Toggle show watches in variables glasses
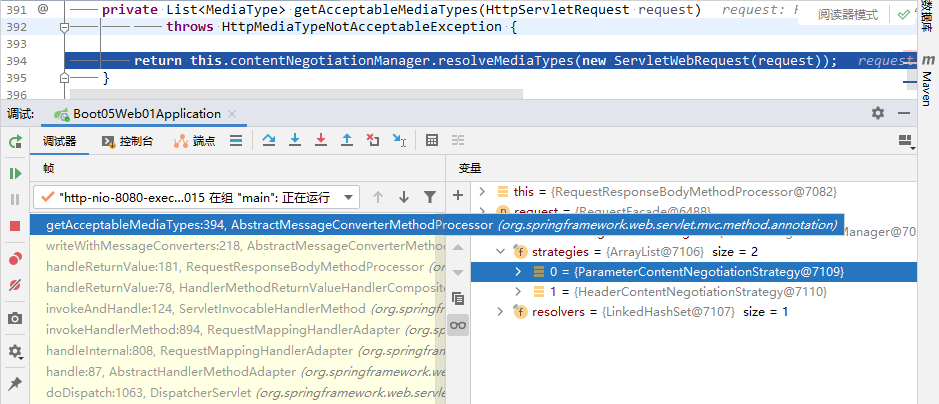The width and height of the screenshot is (939, 404). [458, 325]
